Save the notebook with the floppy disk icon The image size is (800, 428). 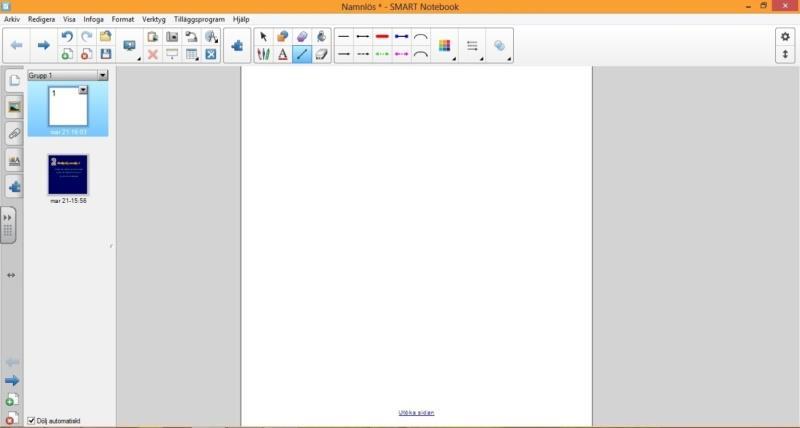[x=106, y=54]
